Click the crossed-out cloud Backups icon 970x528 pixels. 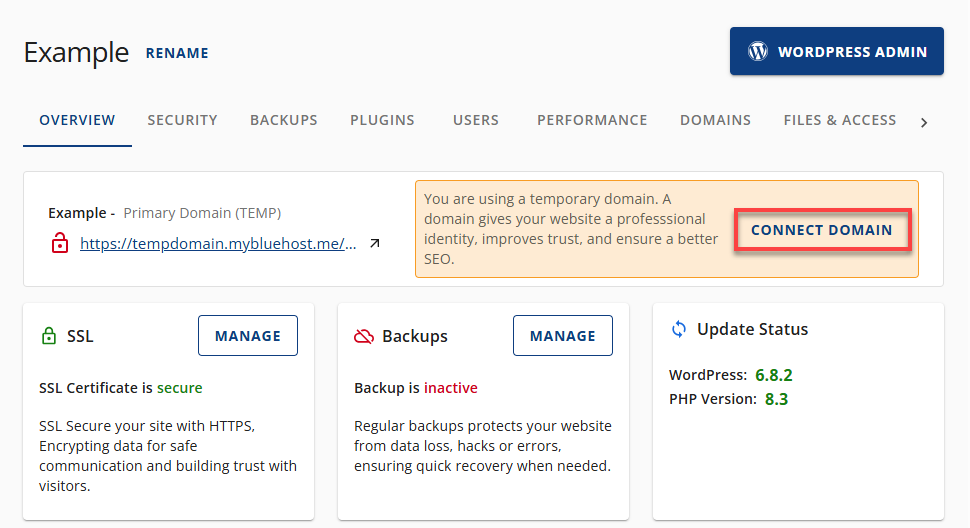pyautogui.click(x=364, y=337)
